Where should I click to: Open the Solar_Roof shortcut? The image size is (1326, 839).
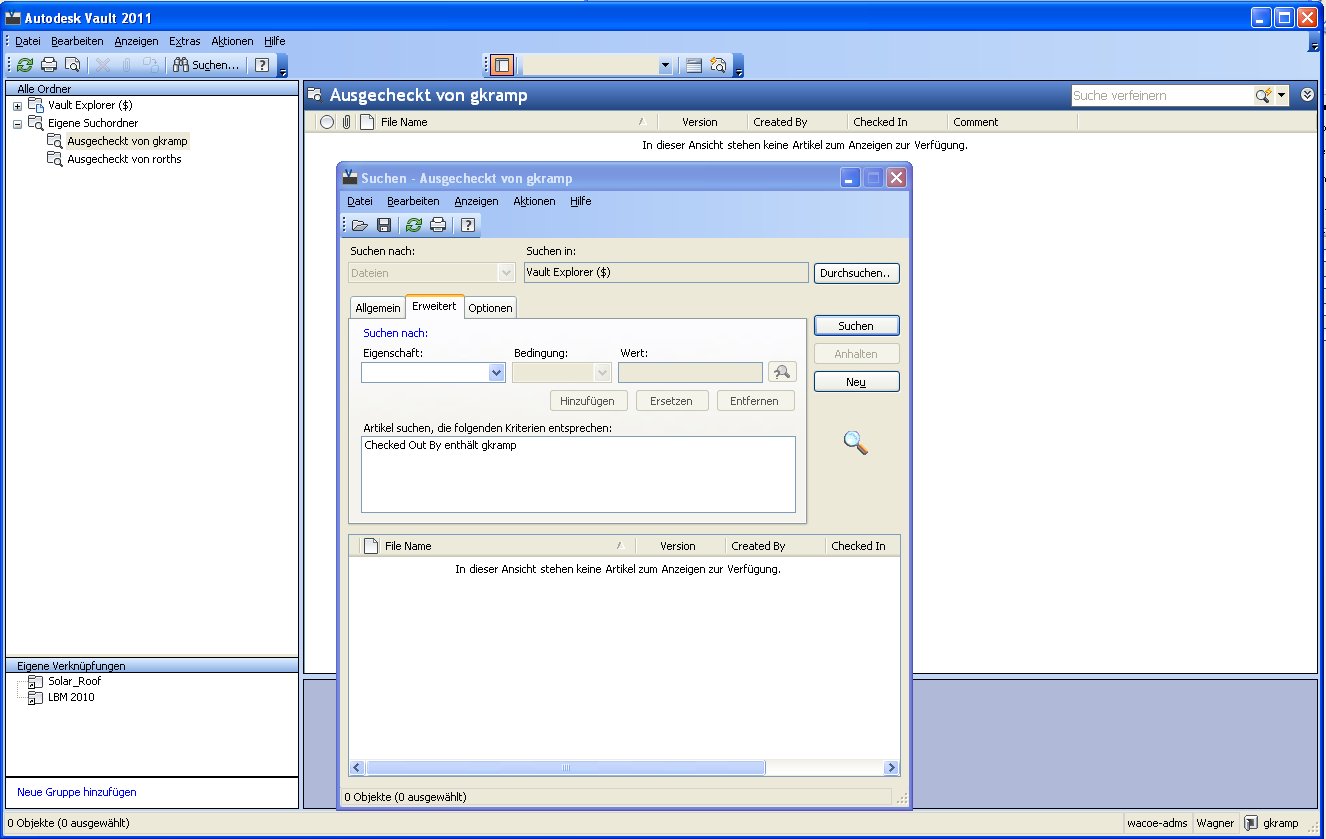coord(74,681)
